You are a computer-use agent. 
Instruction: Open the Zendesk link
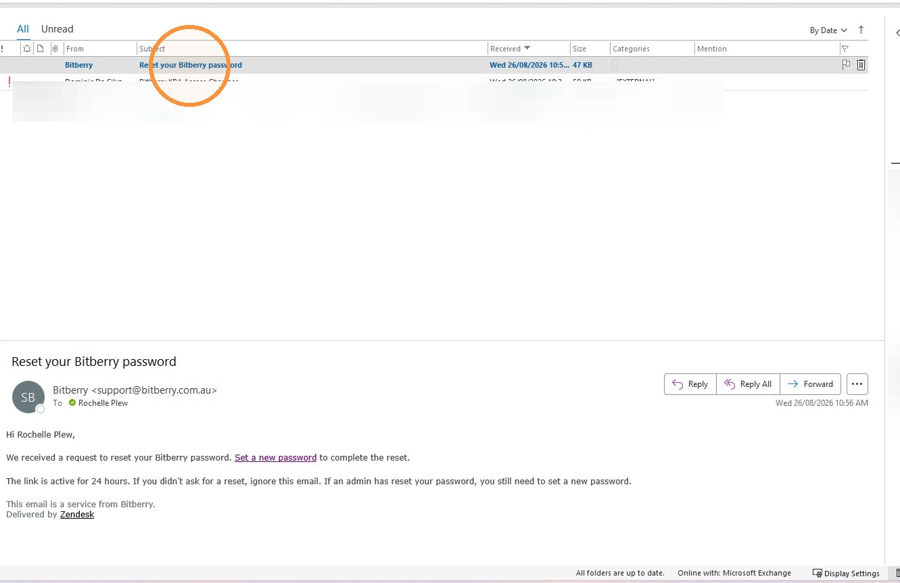[x=77, y=514]
